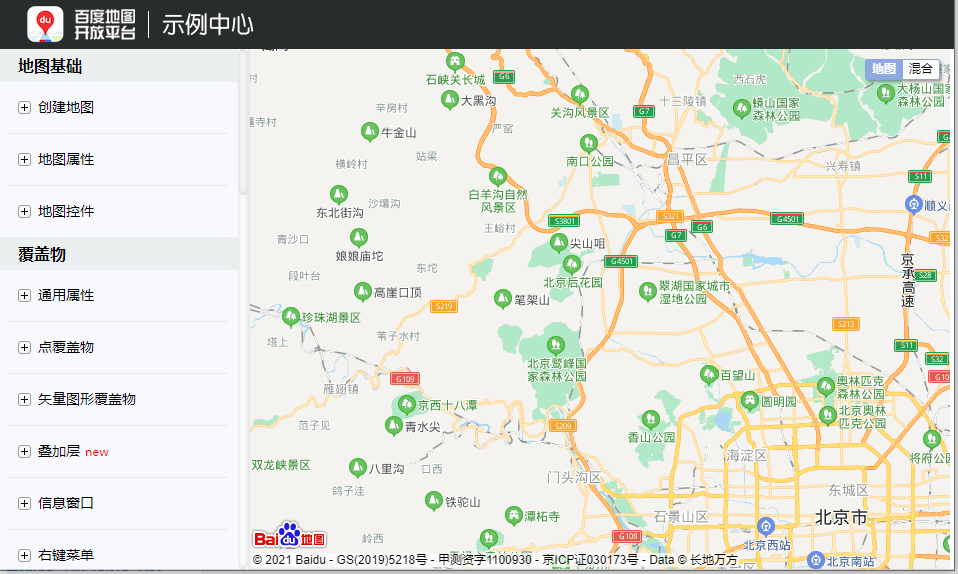Click the 娘娘庙坨 mountain icon
Viewport: 958px width, 574px height.
pyautogui.click(x=359, y=237)
